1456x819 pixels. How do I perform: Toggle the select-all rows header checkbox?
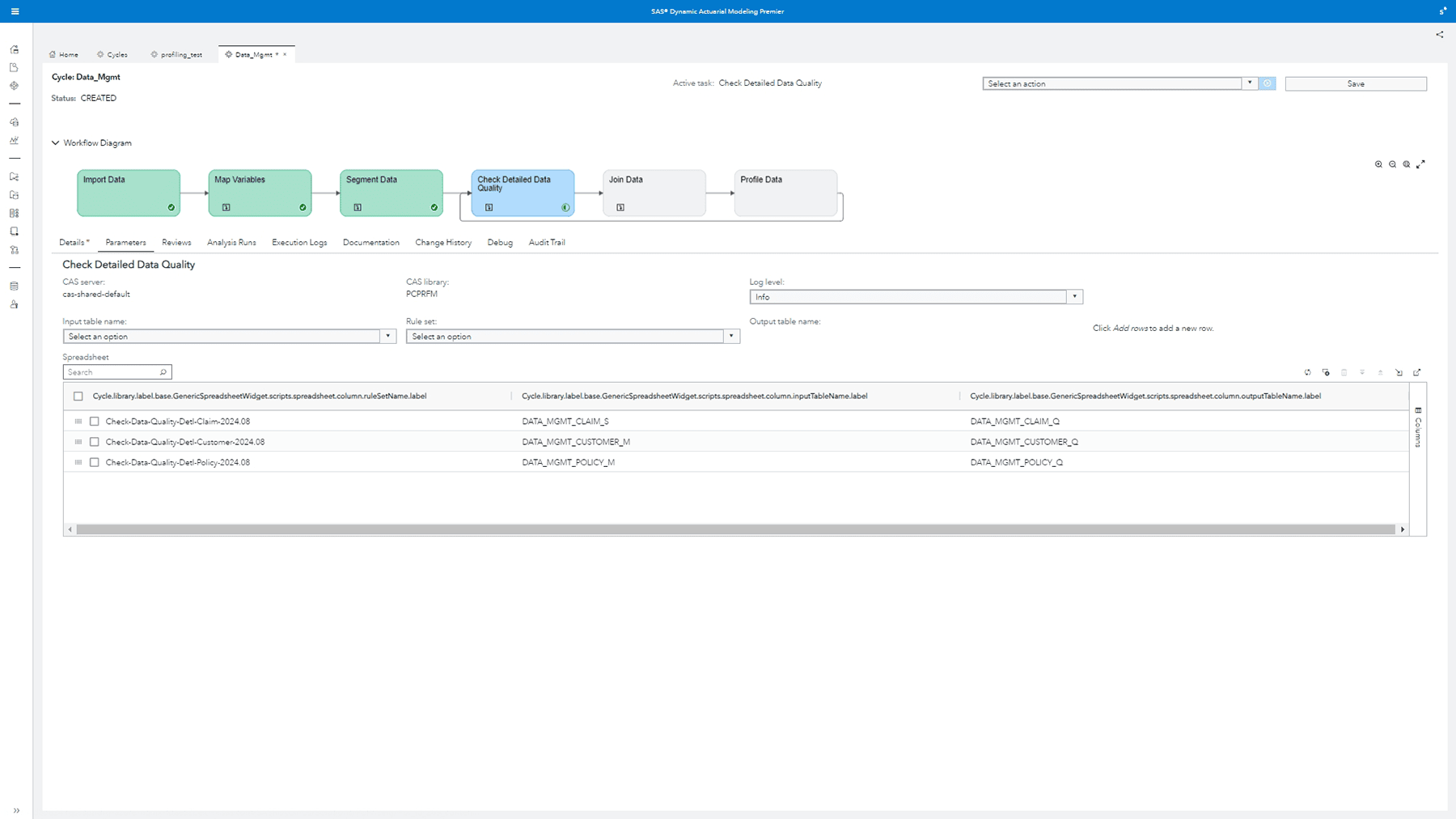[78, 397]
